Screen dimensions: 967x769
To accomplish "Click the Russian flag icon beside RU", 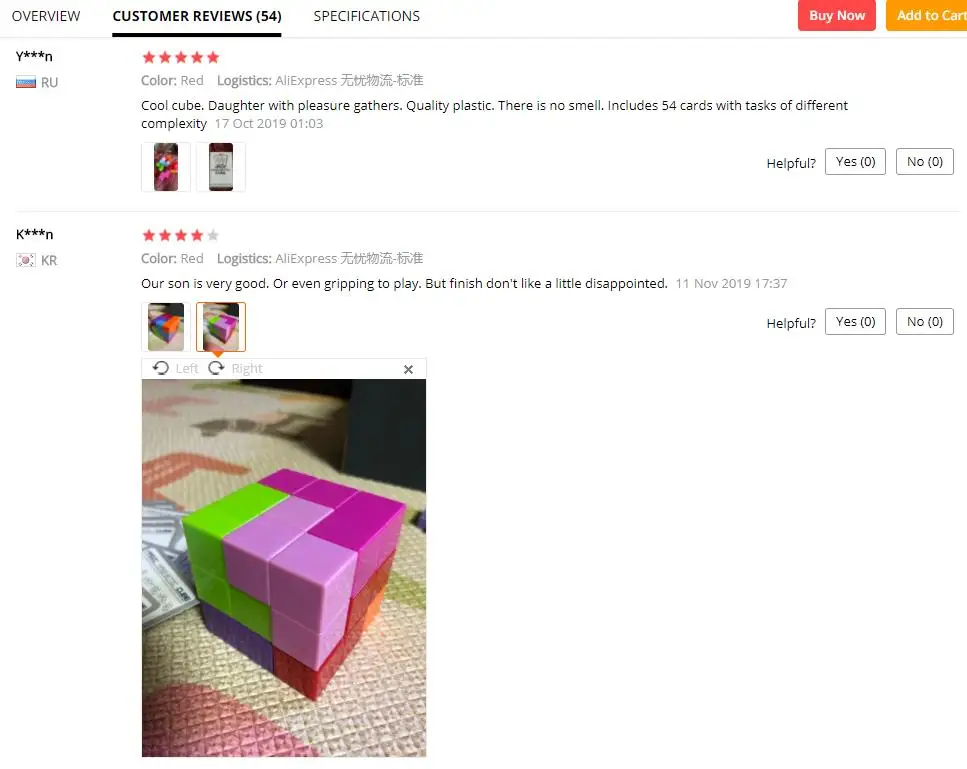I will (26, 82).
